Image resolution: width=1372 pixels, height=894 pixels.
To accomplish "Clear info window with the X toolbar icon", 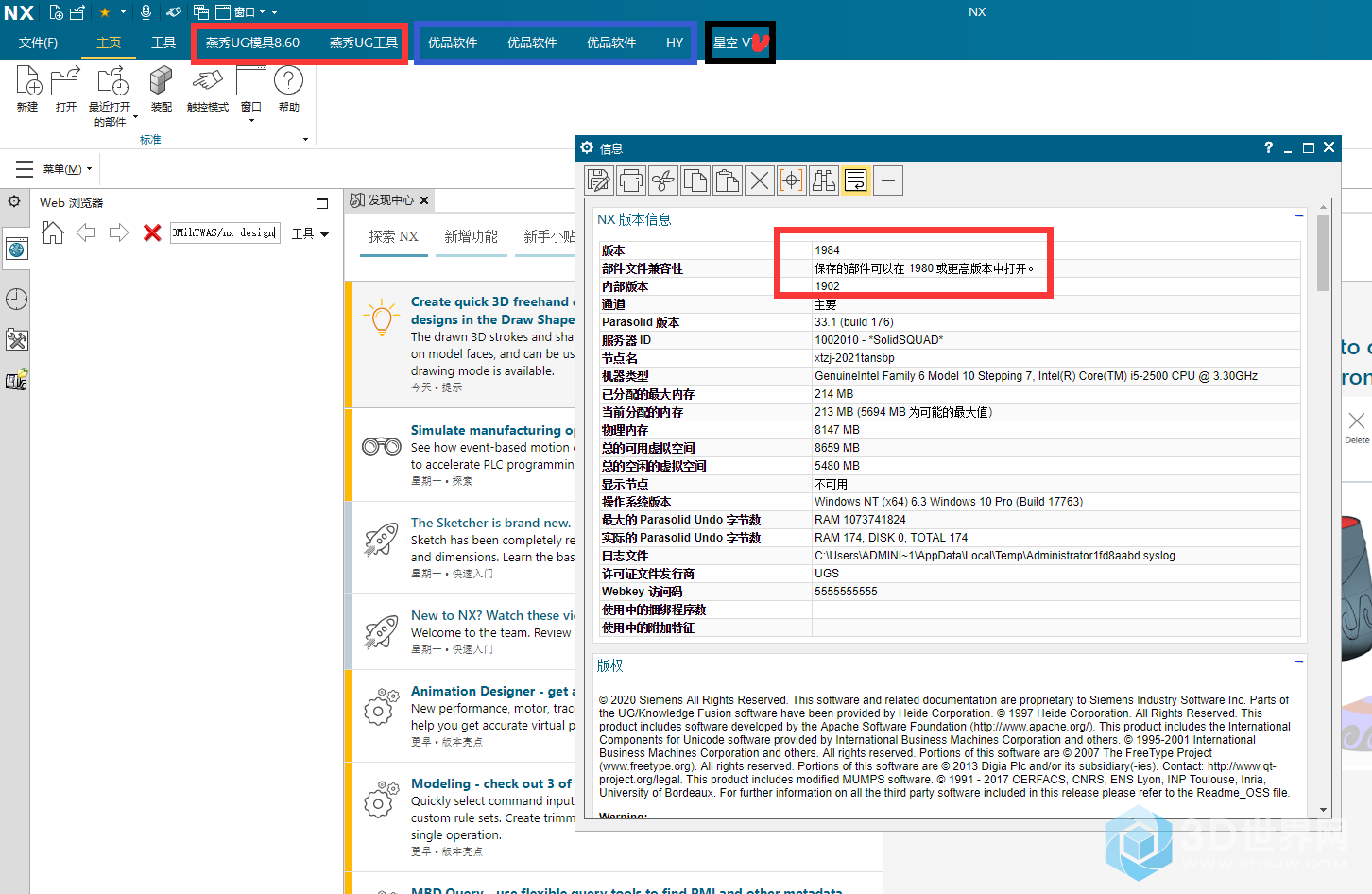I will pos(760,180).
